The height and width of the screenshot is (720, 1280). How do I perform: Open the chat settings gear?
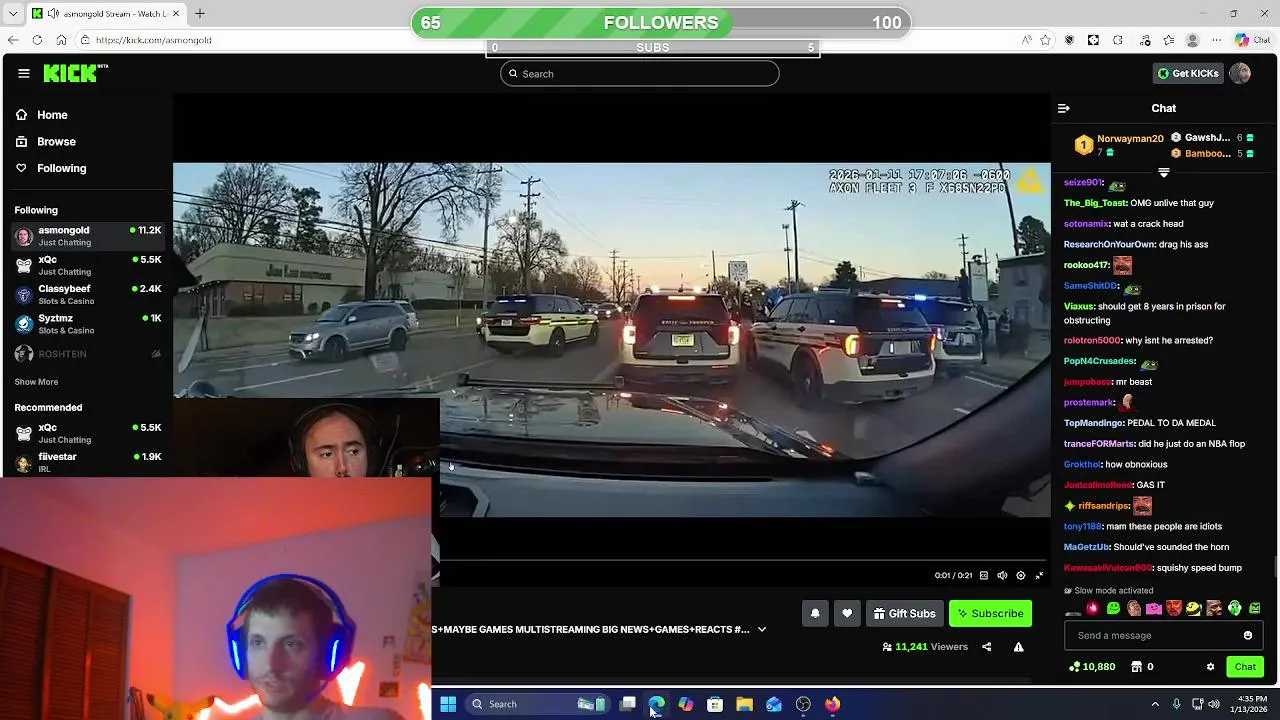(x=1210, y=667)
